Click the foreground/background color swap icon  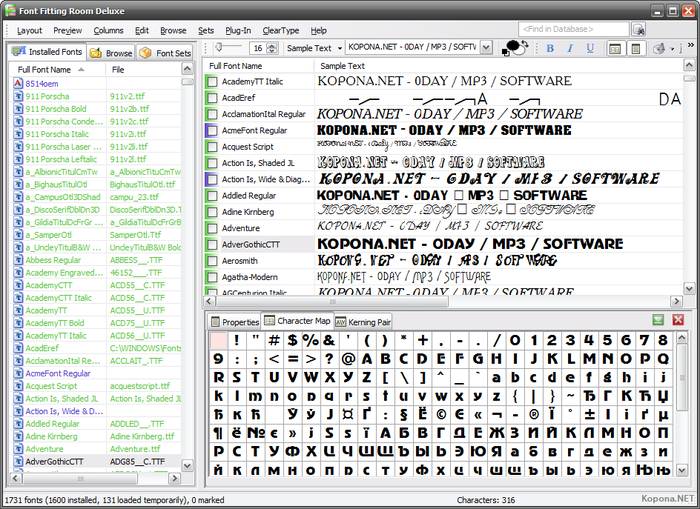pyautogui.click(x=517, y=48)
